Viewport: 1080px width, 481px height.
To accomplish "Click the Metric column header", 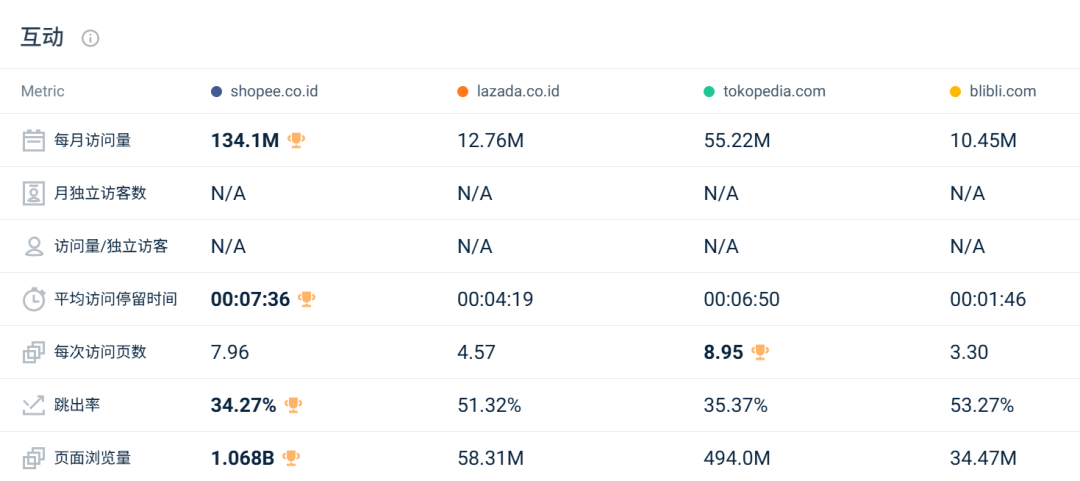I will point(43,92).
